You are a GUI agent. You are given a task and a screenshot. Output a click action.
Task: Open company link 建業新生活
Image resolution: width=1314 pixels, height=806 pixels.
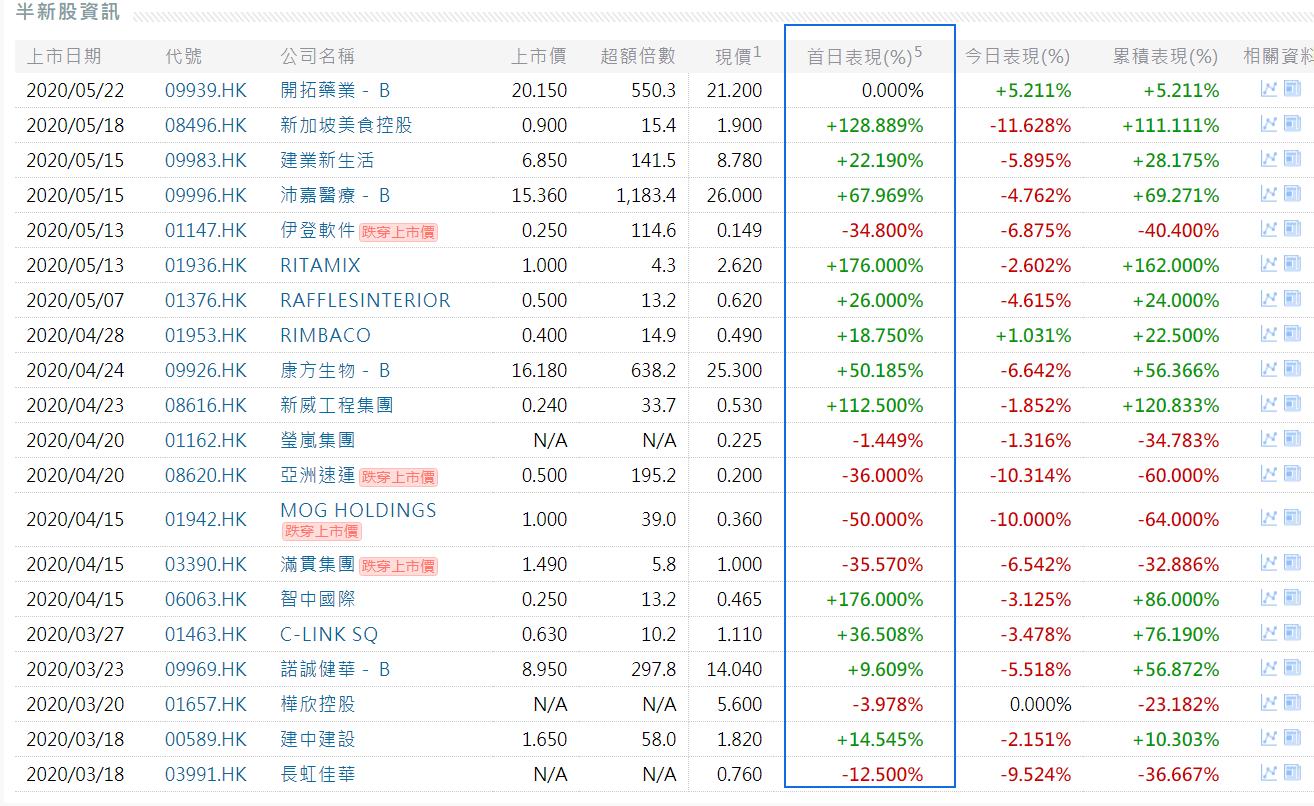327,160
